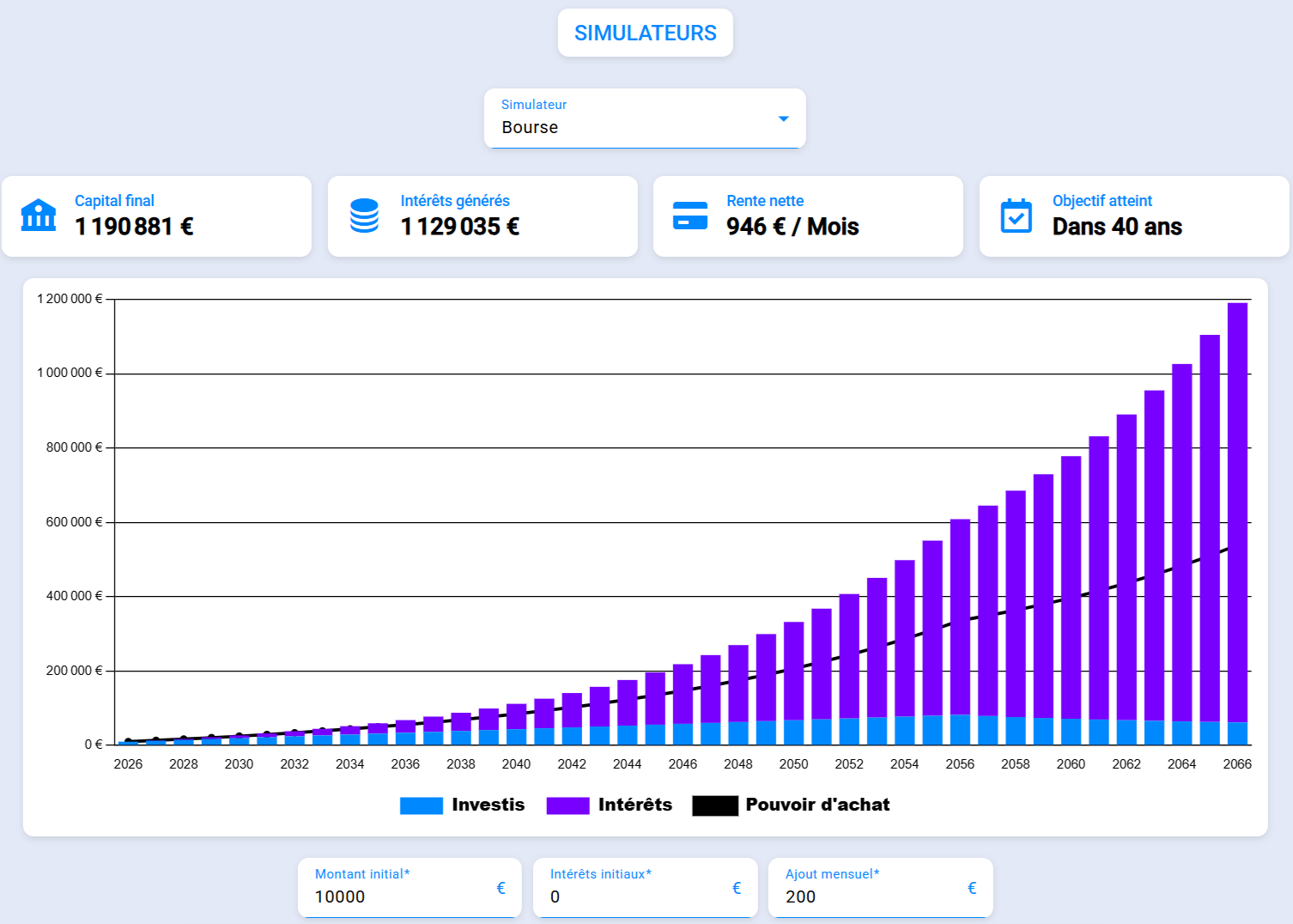Click the blue Investis color swatch
Screen dimensions: 1293x924
pos(422,805)
